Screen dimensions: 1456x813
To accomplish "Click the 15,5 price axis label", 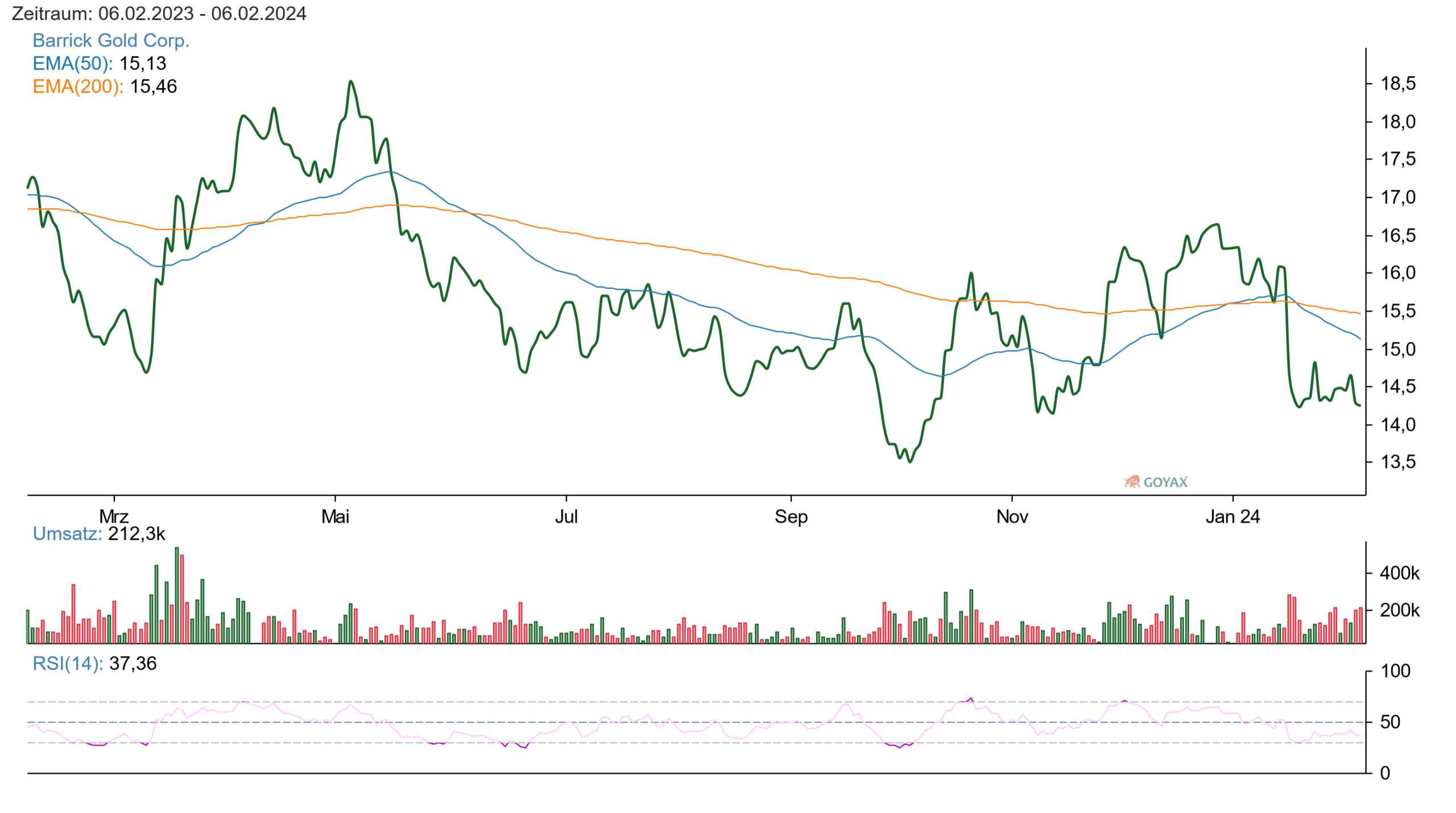I will click(1399, 311).
